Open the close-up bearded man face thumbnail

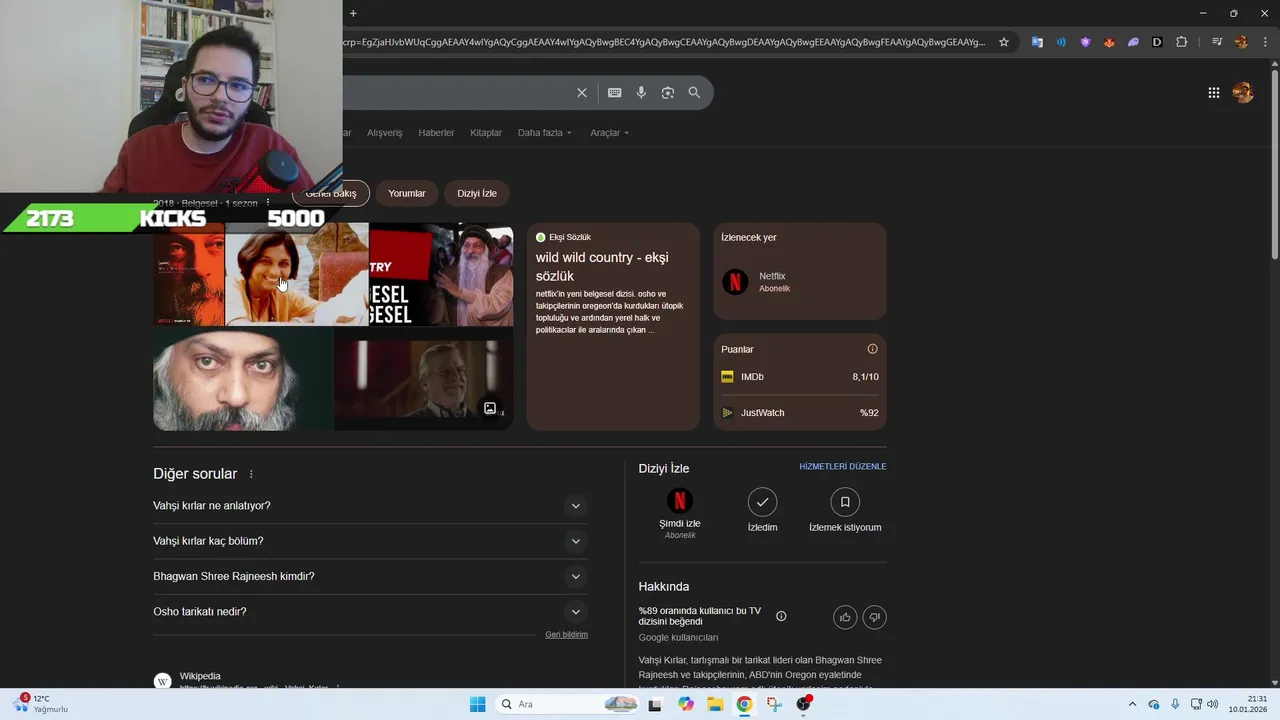[x=242, y=381]
